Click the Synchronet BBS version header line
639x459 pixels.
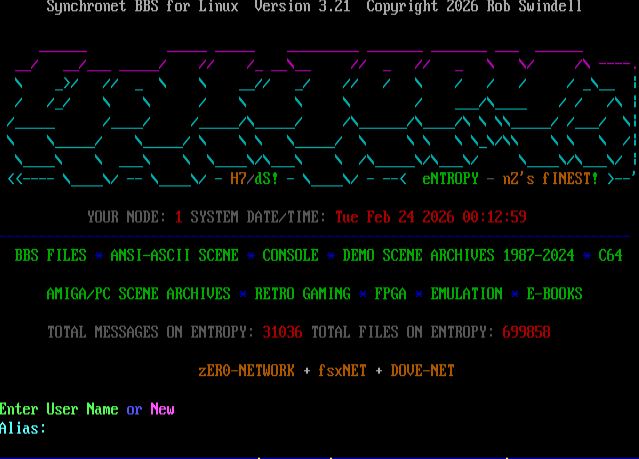click(x=314, y=7)
